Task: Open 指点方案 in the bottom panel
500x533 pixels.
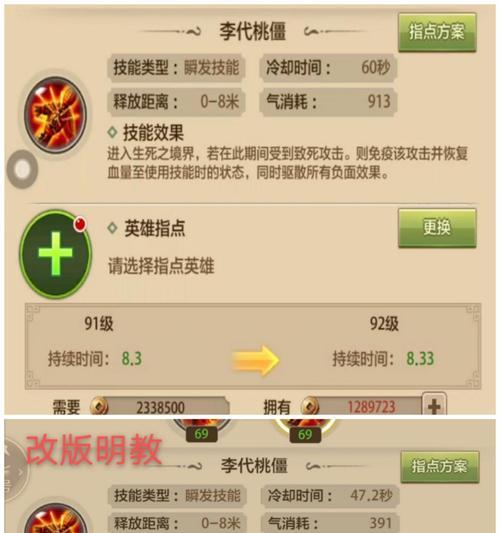Action: tap(440, 467)
